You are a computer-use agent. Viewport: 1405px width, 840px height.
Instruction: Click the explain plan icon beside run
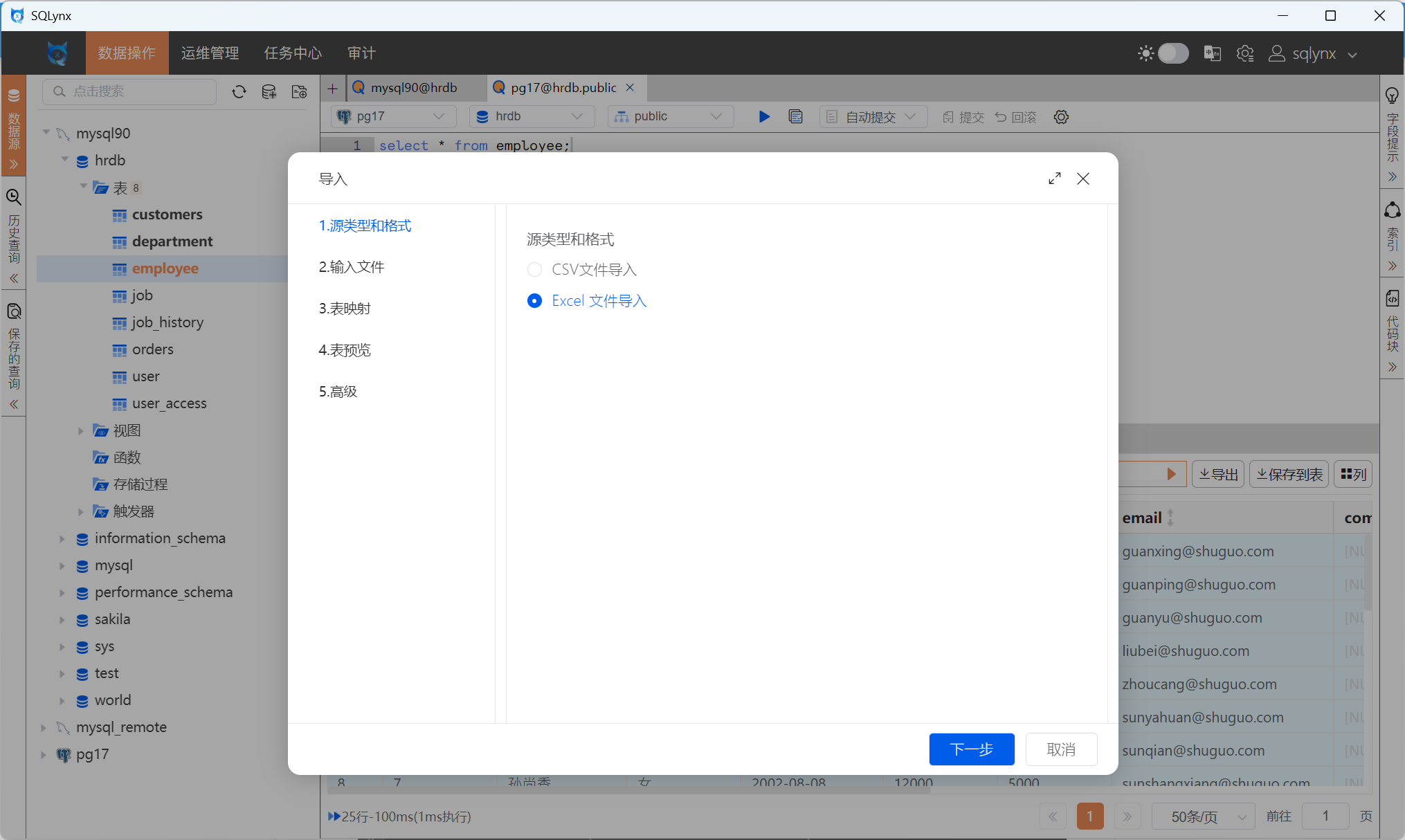click(796, 117)
